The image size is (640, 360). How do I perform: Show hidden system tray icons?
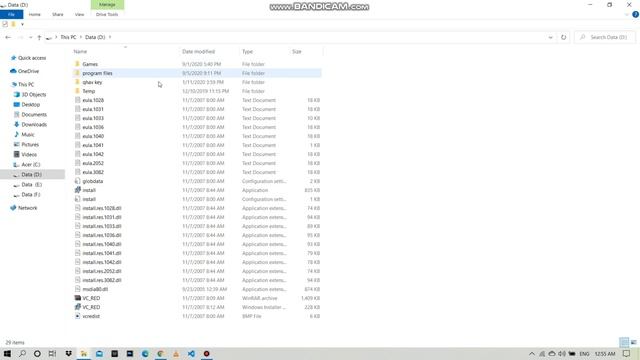point(531,353)
